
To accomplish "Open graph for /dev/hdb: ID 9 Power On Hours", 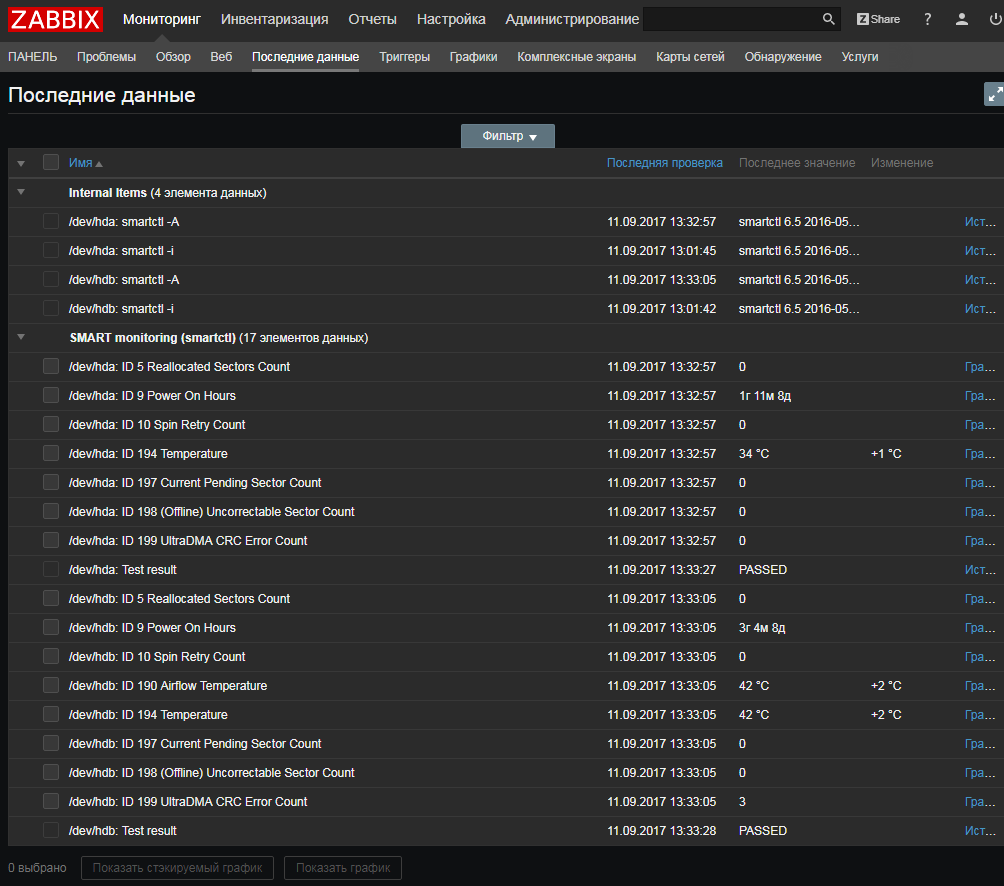I will tap(980, 628).
